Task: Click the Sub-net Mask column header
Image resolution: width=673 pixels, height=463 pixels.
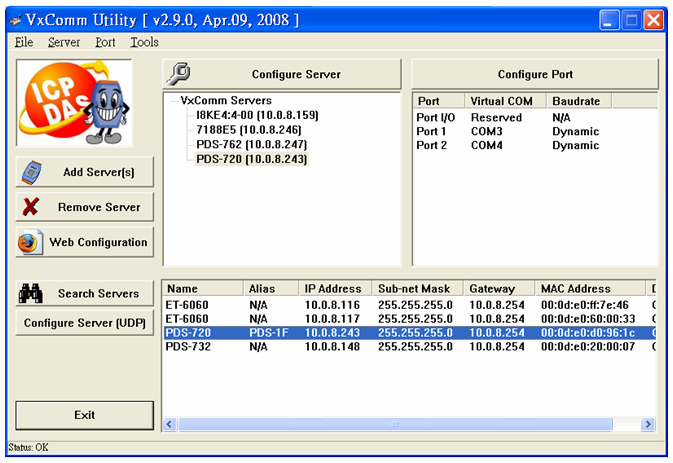Action: coord(418,288)
